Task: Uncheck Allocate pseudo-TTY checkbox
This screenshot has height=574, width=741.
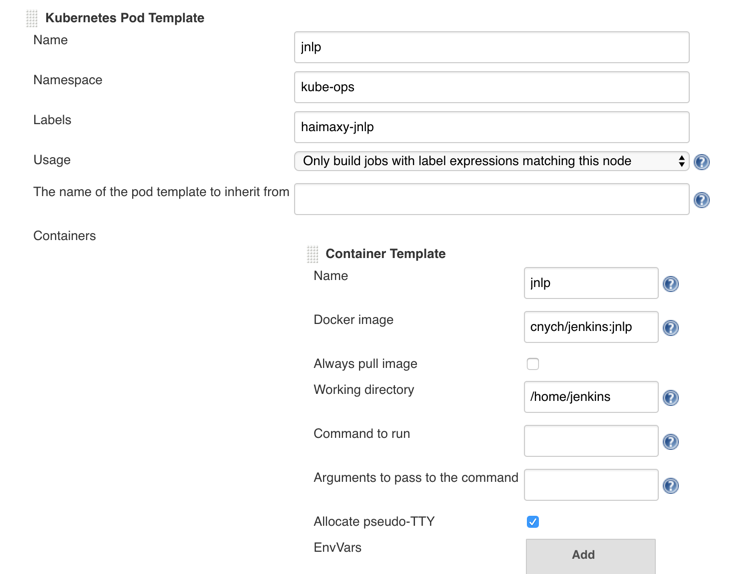Action: [533, 522]
